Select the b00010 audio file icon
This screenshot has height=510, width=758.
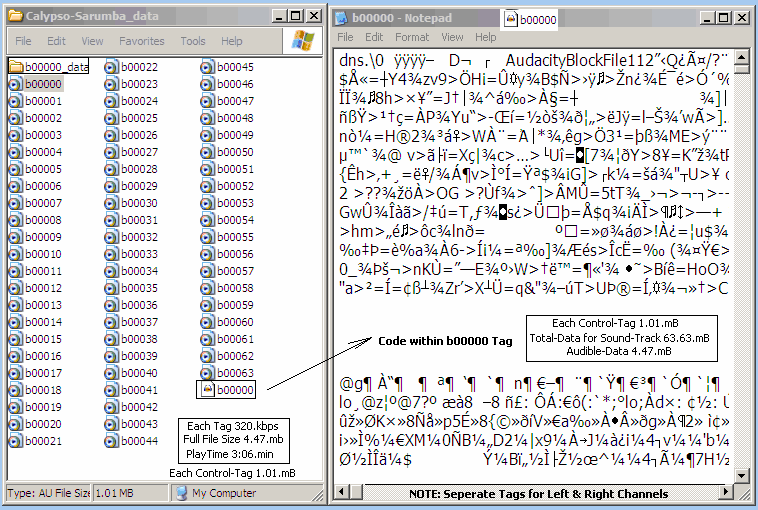click(16, 254)
